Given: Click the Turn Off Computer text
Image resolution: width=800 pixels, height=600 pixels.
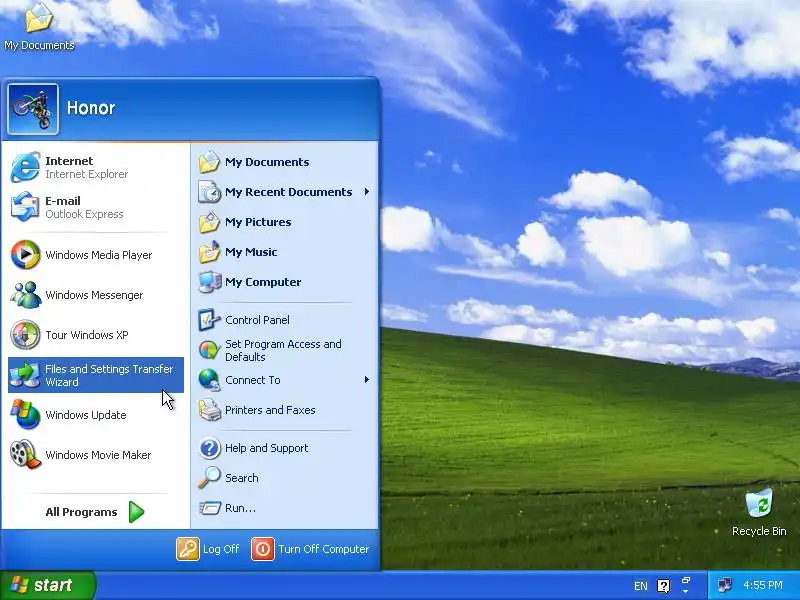Looking at the screenshot, I should [323, 549].
